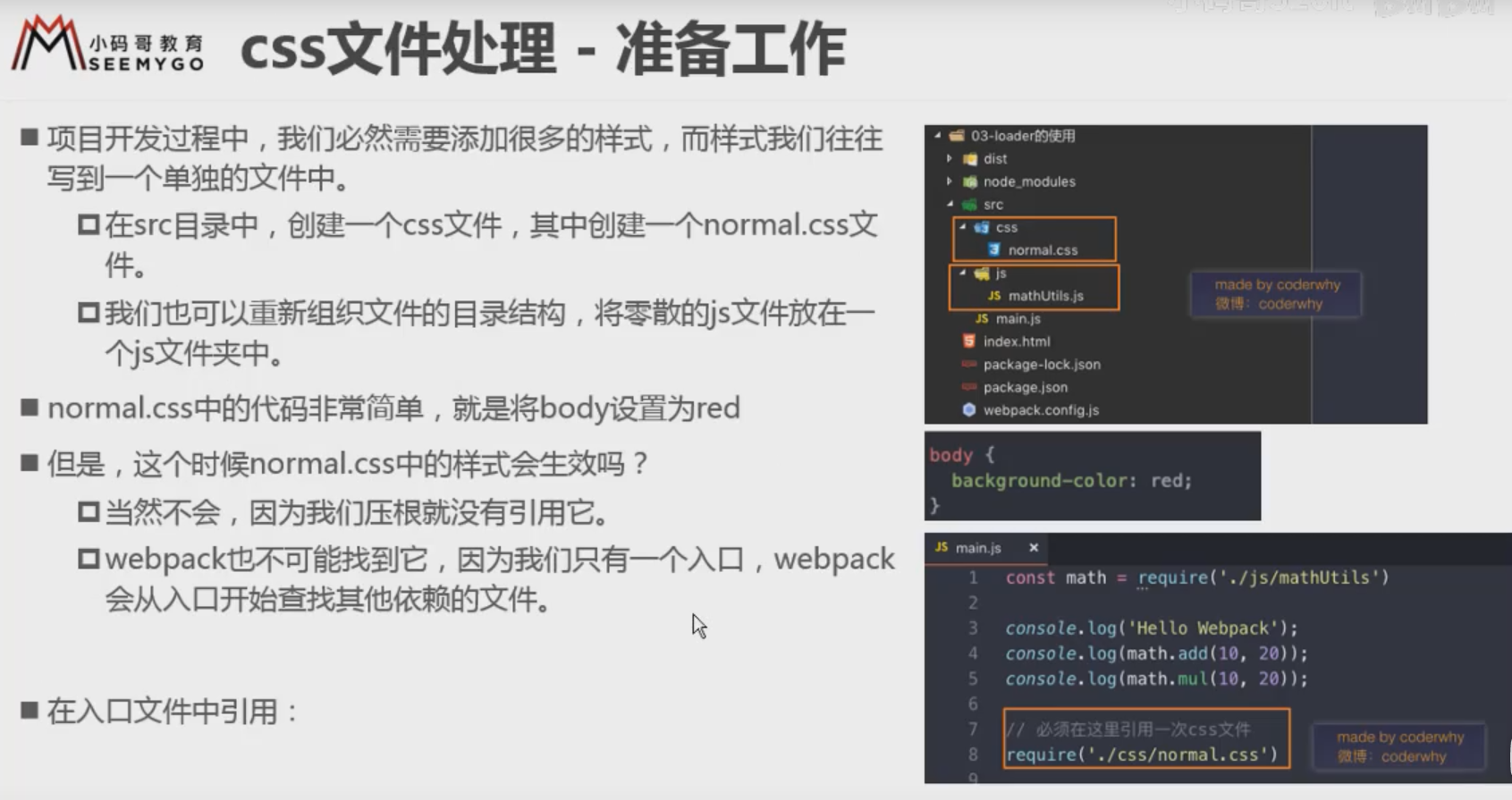Expand the node_modules folder arrow
Image resolution: width=1512 pixels, height=800 pixels.
[x=950, y=181]
